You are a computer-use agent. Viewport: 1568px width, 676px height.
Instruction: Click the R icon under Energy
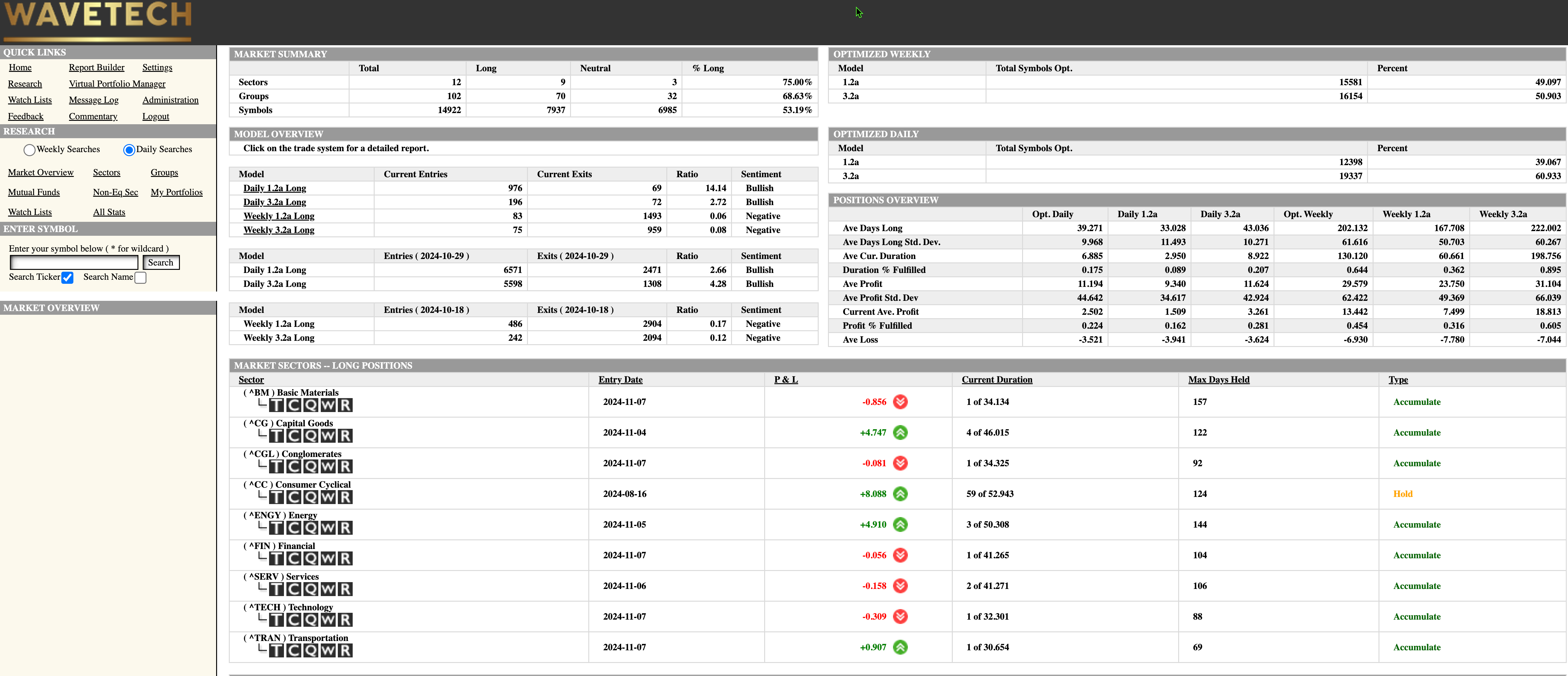tap(345, 528)
